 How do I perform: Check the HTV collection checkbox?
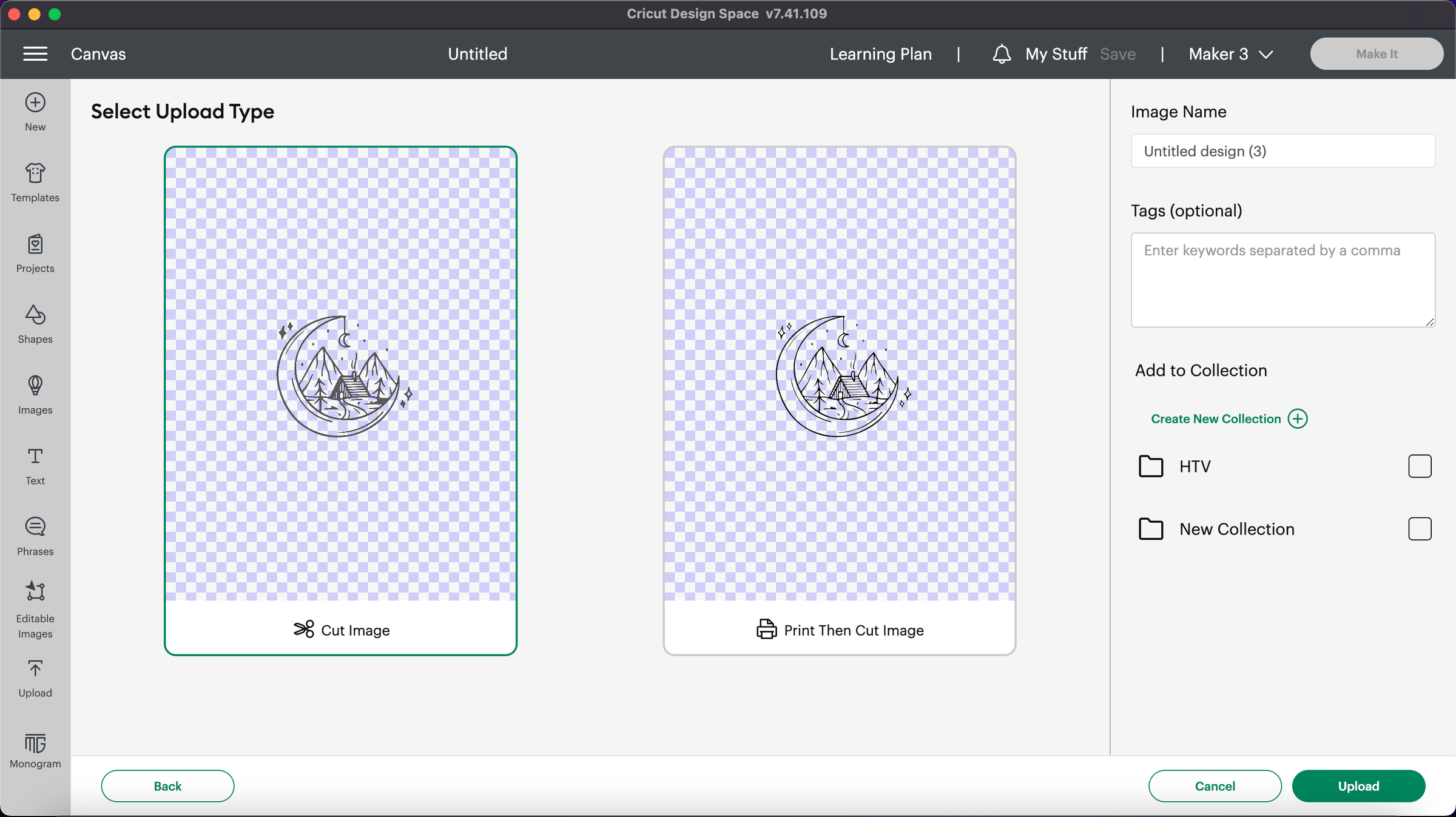[x=1419, y=466]
